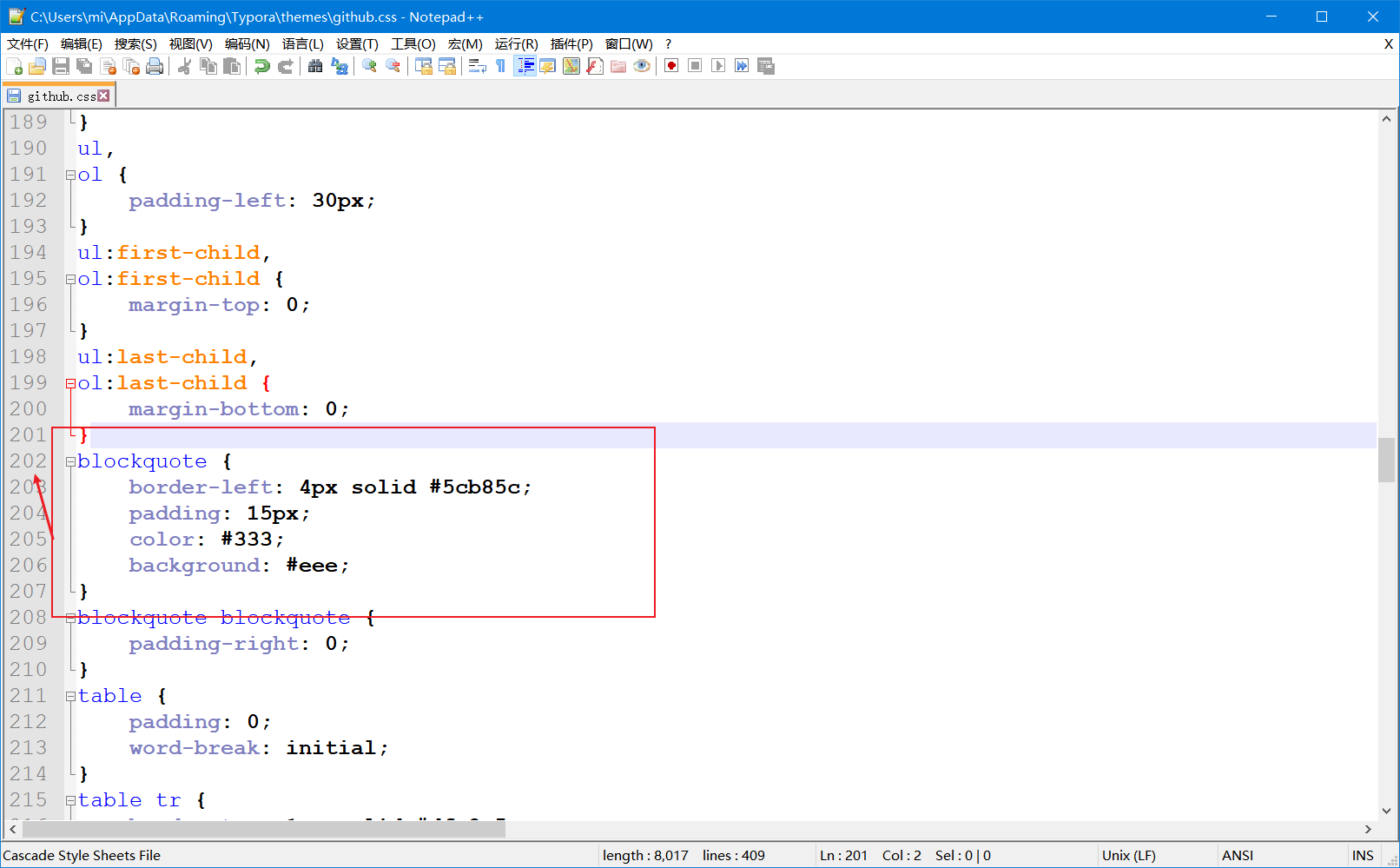Viewport: 1400px width, 868px height.
Task: Open the 语言(L) menu
Action: point(303,43)
